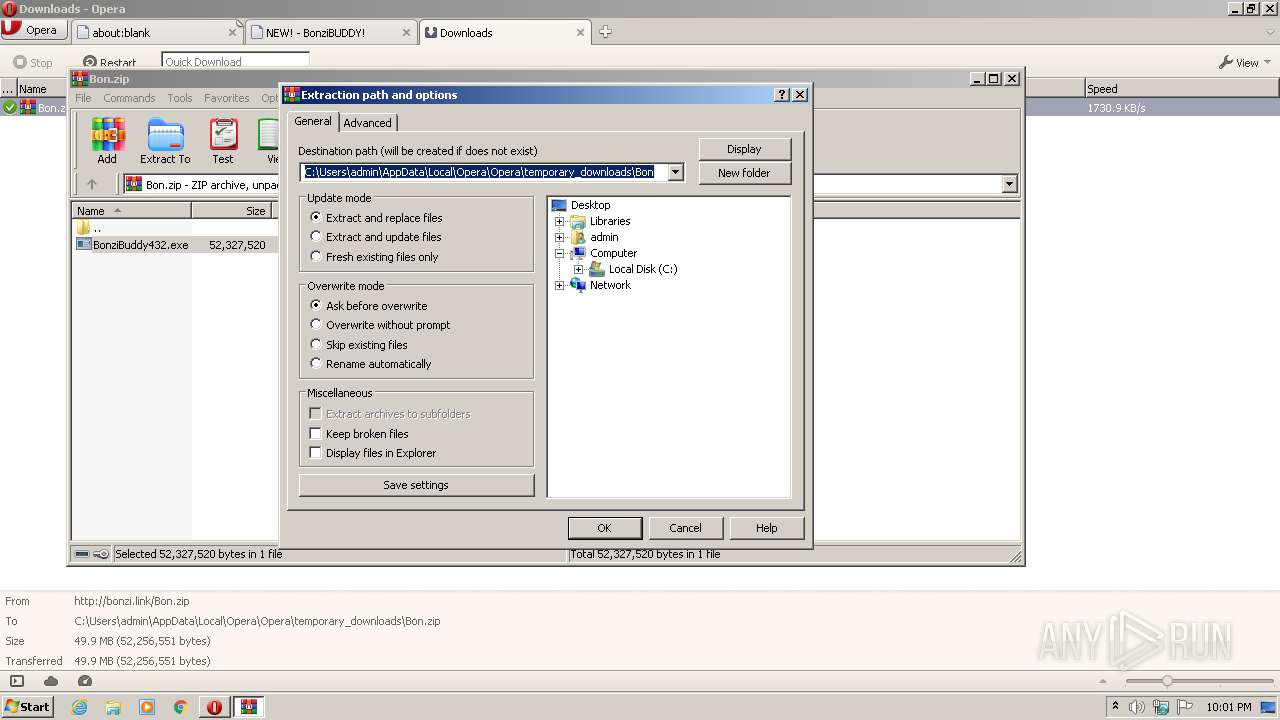Open the Opera View options menu
The width and height of the screenshot is (1280, 720).
point(1245,62)
